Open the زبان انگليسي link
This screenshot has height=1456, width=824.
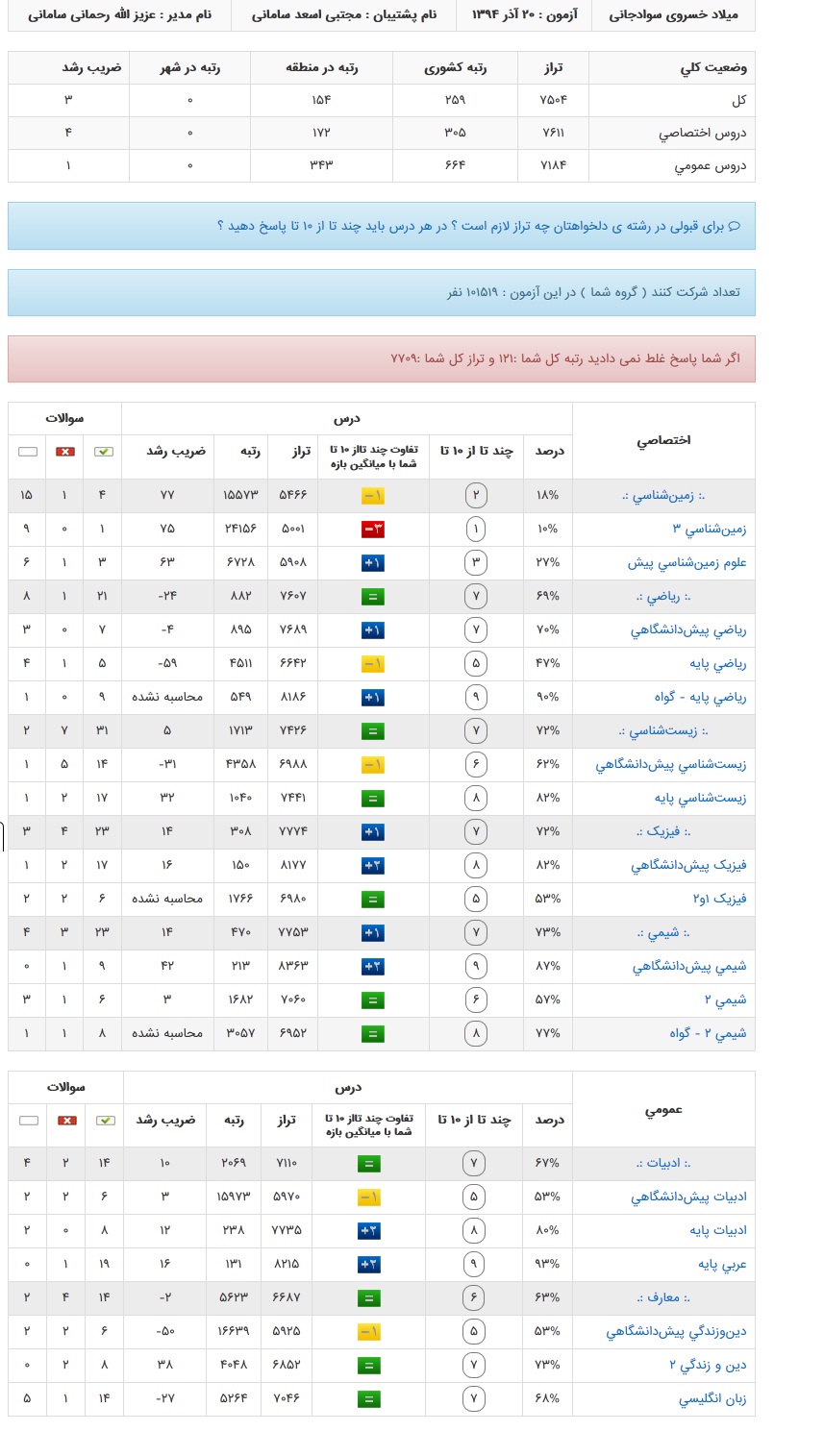click(x=712, y=1398)
